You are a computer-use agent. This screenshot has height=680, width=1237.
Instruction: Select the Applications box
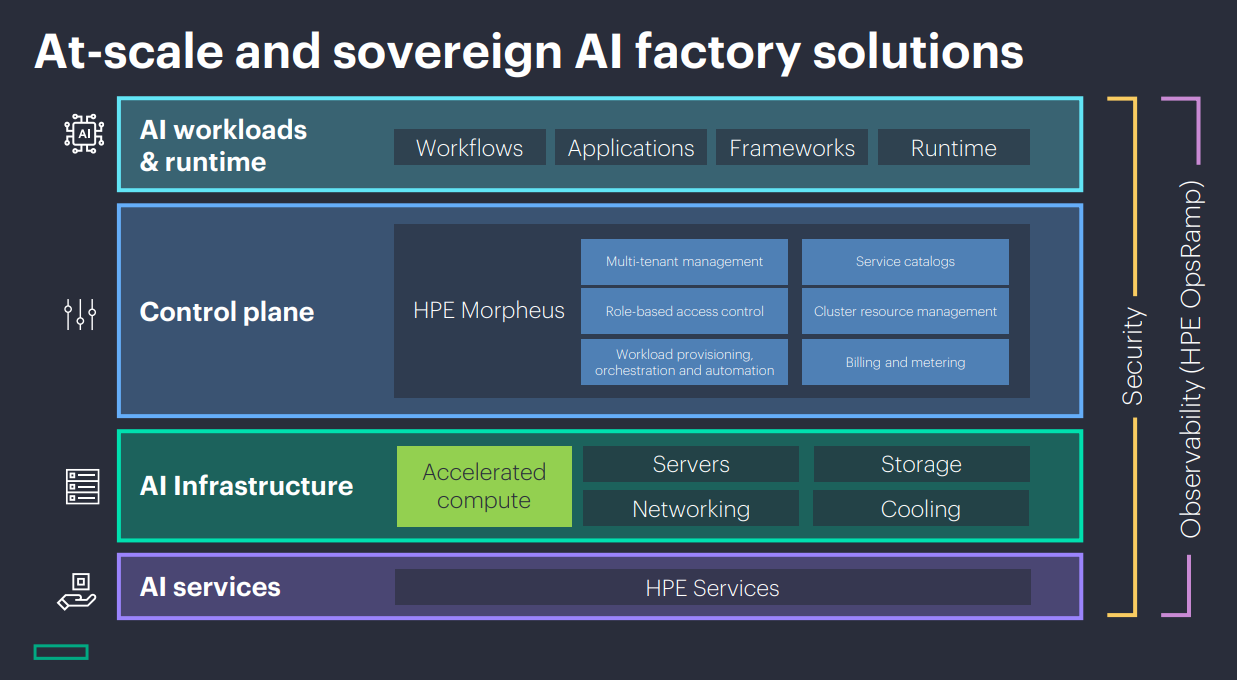pyautogui.click(x=631, y=148)
